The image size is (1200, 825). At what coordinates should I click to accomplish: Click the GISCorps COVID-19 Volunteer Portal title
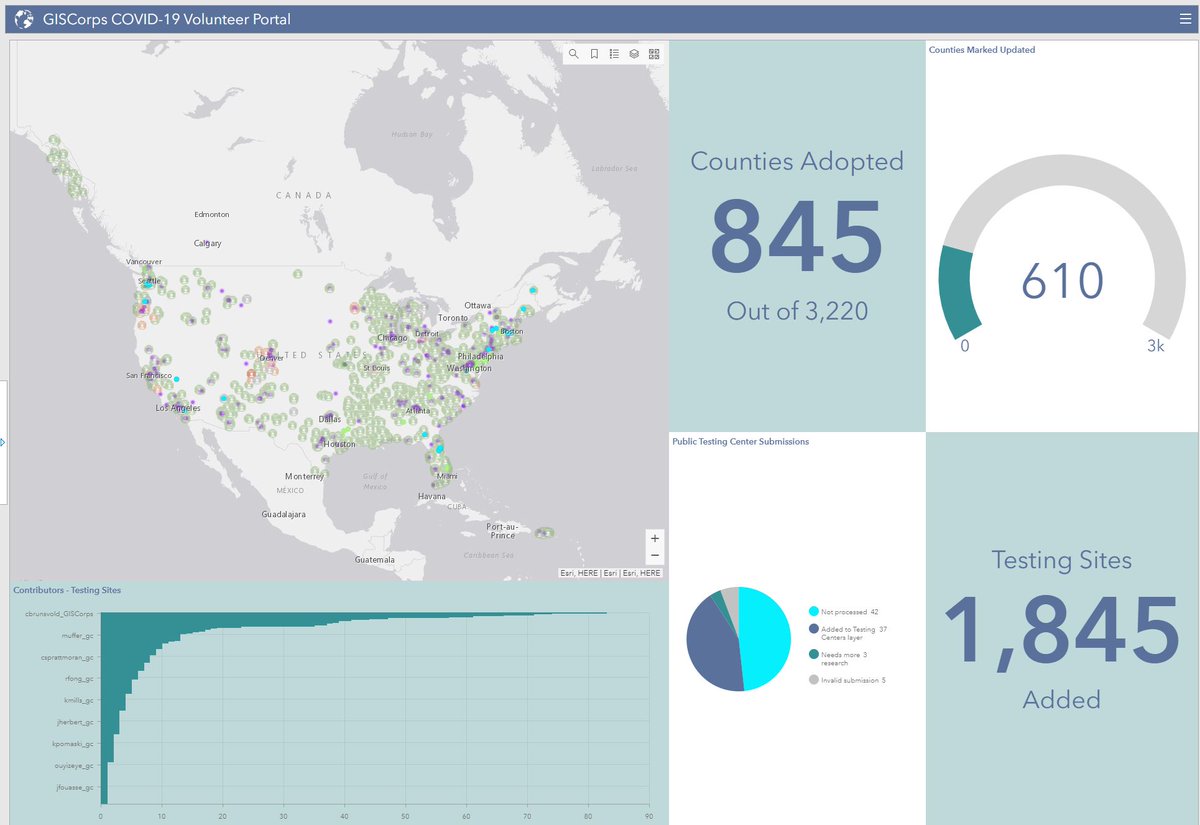167,19
